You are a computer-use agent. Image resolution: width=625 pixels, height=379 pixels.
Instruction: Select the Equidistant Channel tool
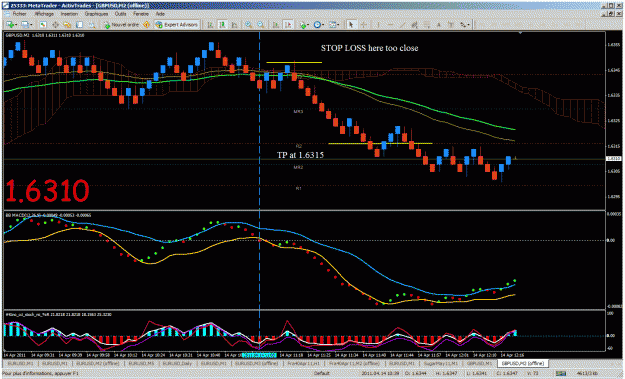coord(415,25)
